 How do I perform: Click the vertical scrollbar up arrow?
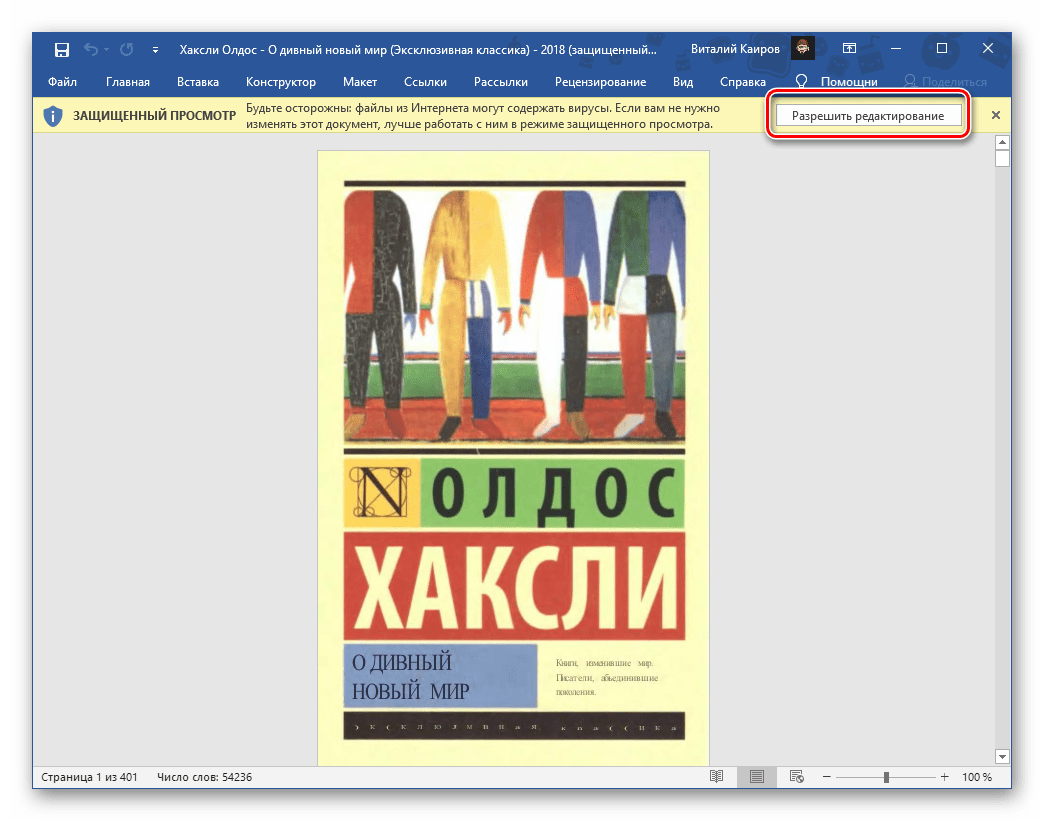1002,142
